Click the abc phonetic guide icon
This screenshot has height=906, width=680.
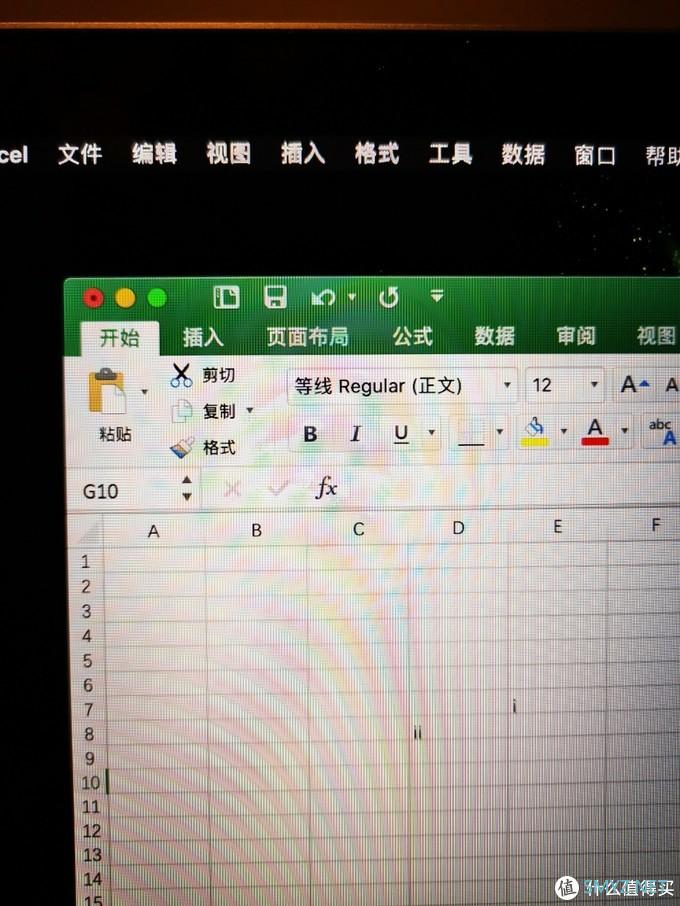coord(662,432)
